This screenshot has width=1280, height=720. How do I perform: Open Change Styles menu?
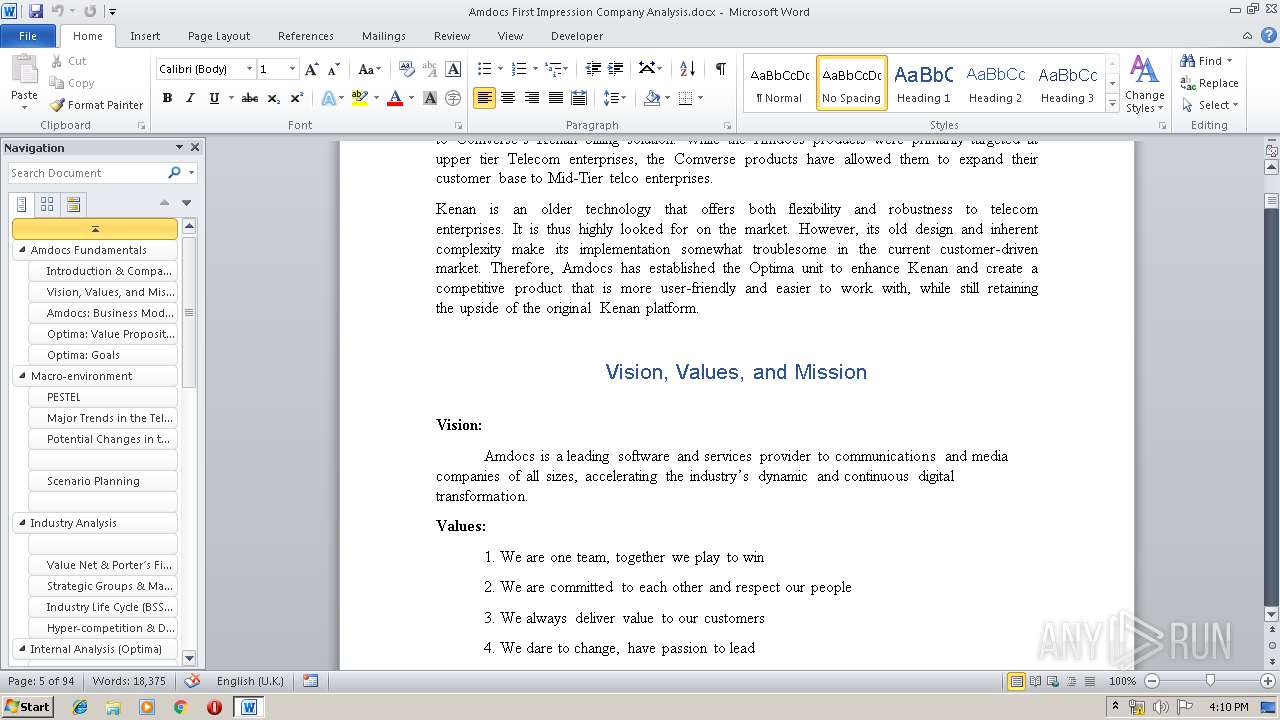coord(1144,84)
